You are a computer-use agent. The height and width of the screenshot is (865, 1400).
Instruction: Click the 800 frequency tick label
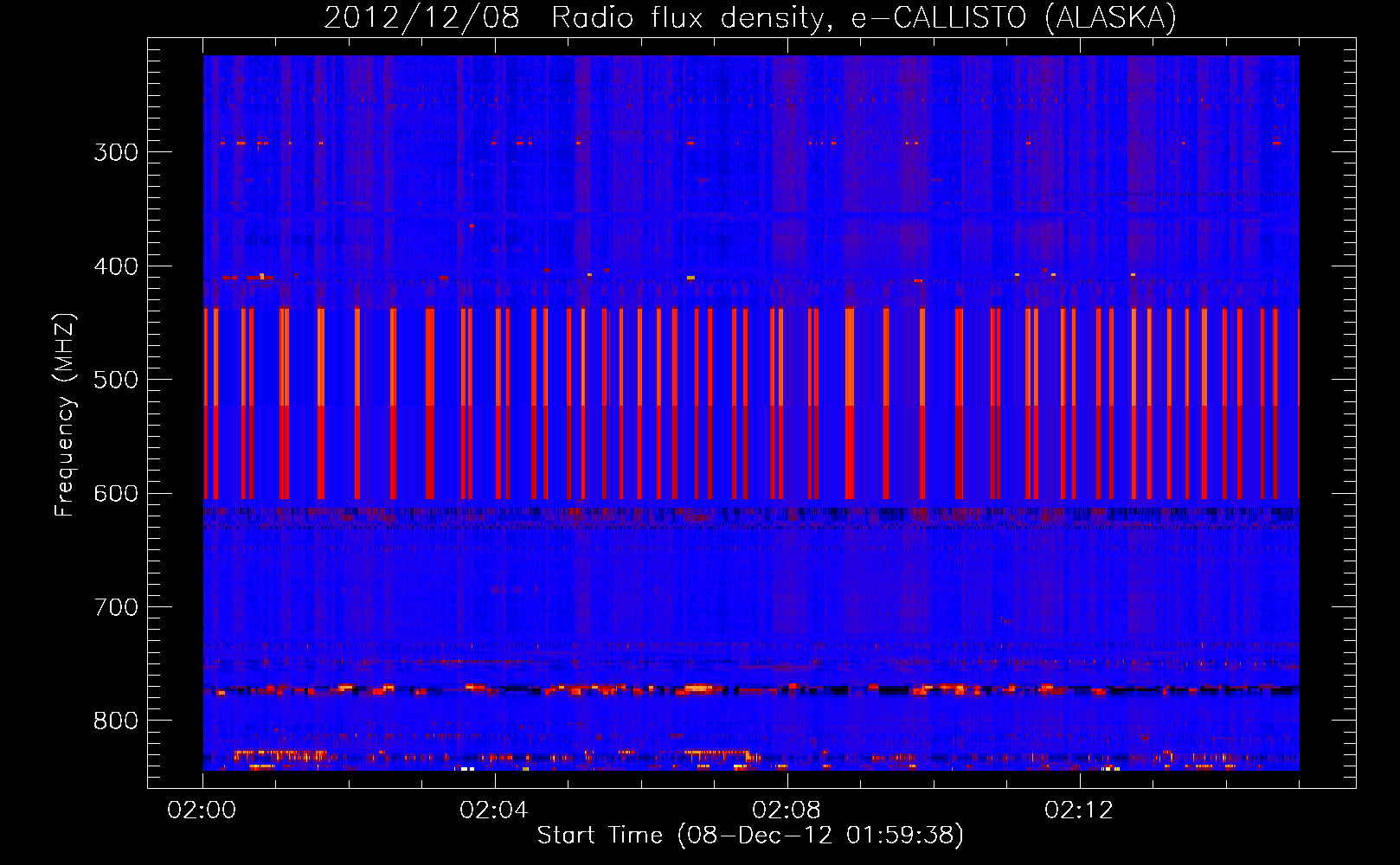tap(116, 721)
